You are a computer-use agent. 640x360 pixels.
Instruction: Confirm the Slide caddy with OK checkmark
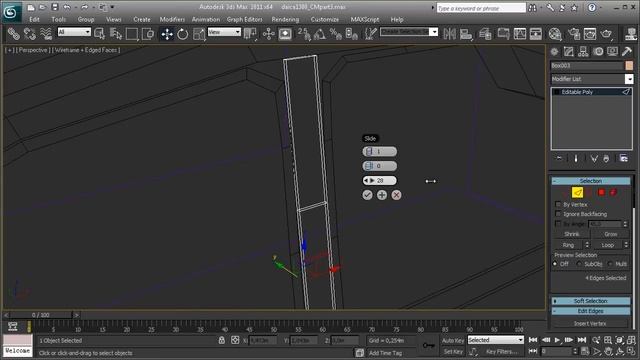[367, 195]
